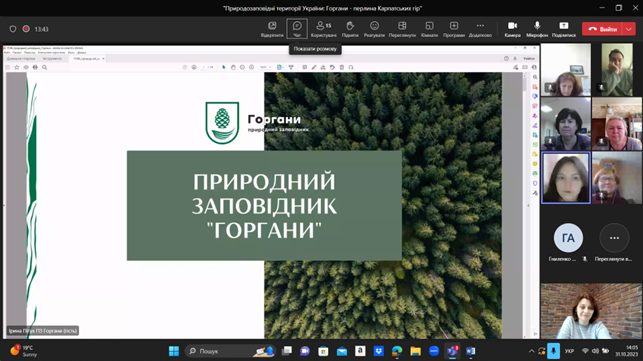Open the Додатково more actions menu
The width and height of the screenshot is (643, 361).
tap(480, 29)
